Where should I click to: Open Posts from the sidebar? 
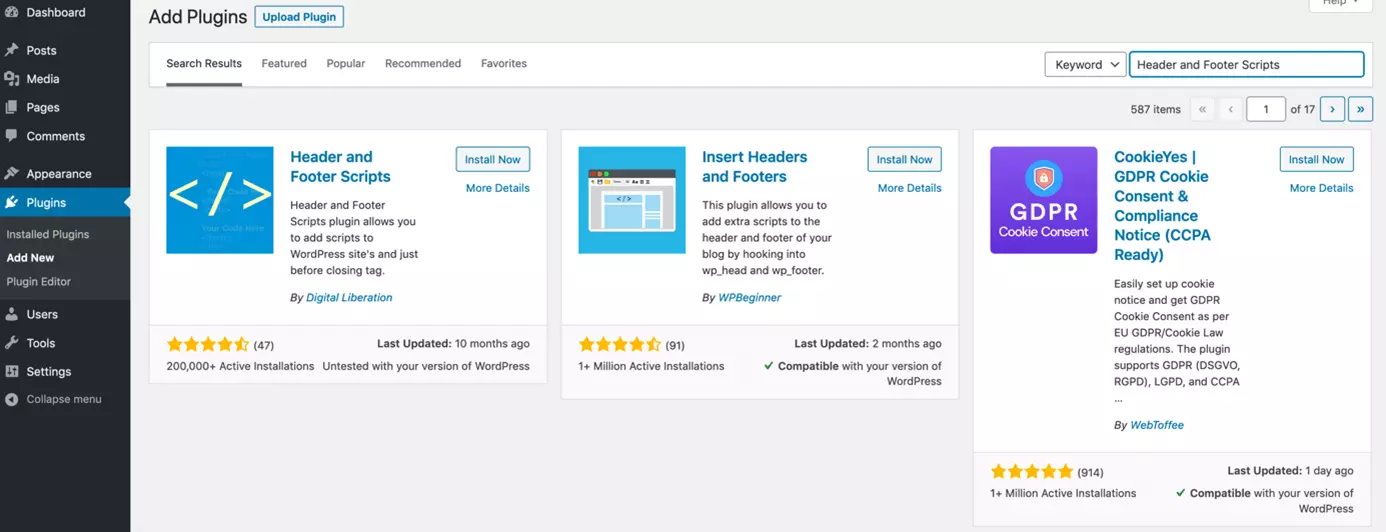(x=41, y=50)
